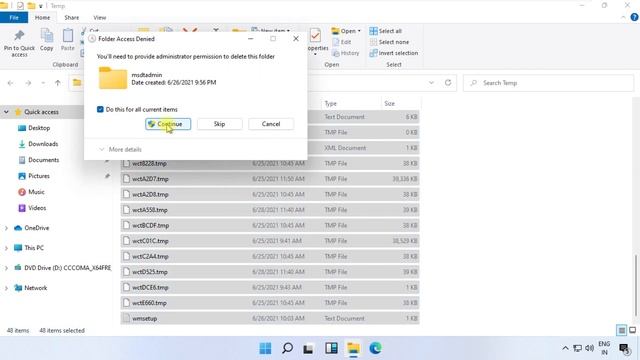Expand the Network tree node
640x360 pixels.
pyautogui.click(x=6, y=288)
